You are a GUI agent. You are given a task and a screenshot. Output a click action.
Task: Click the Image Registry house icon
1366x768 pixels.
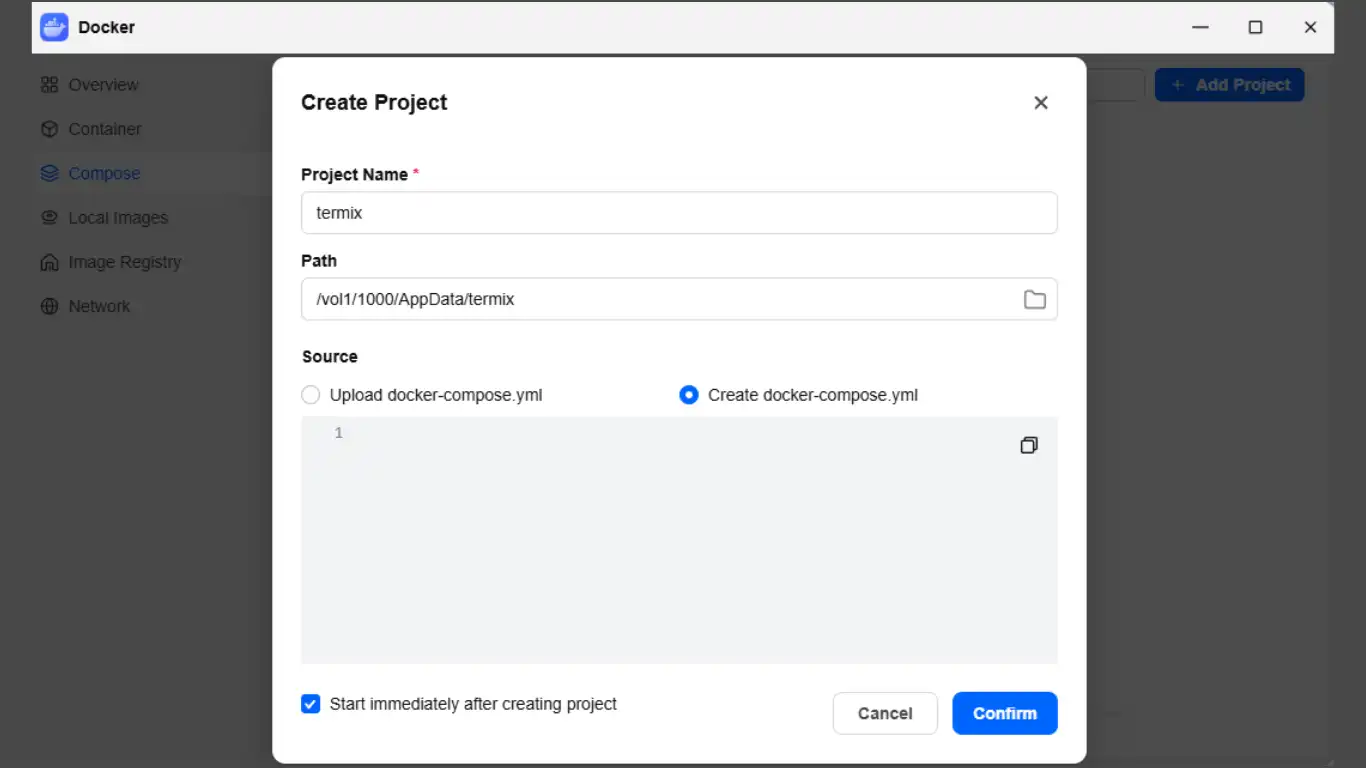[49, 262]
